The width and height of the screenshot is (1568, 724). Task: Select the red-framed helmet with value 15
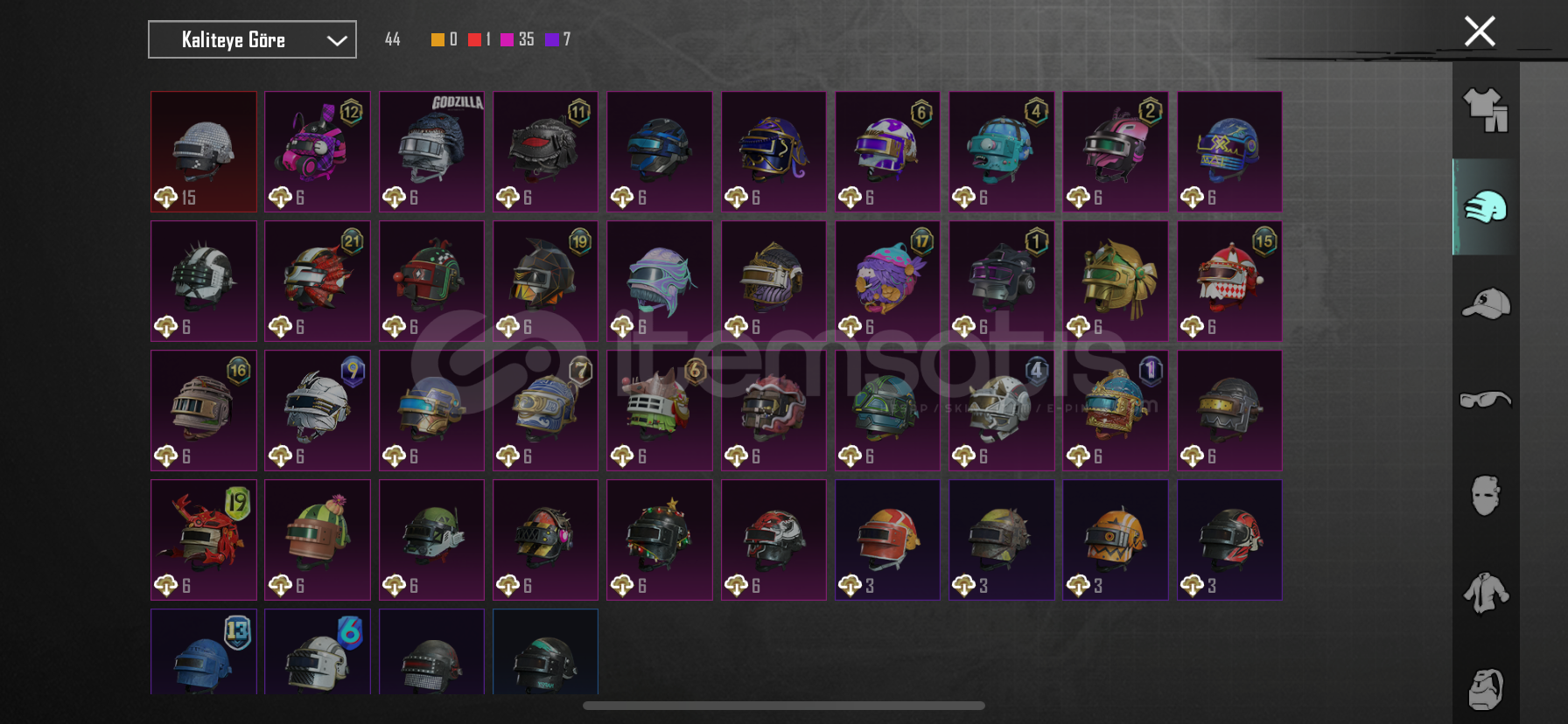[x=204, y=151]
